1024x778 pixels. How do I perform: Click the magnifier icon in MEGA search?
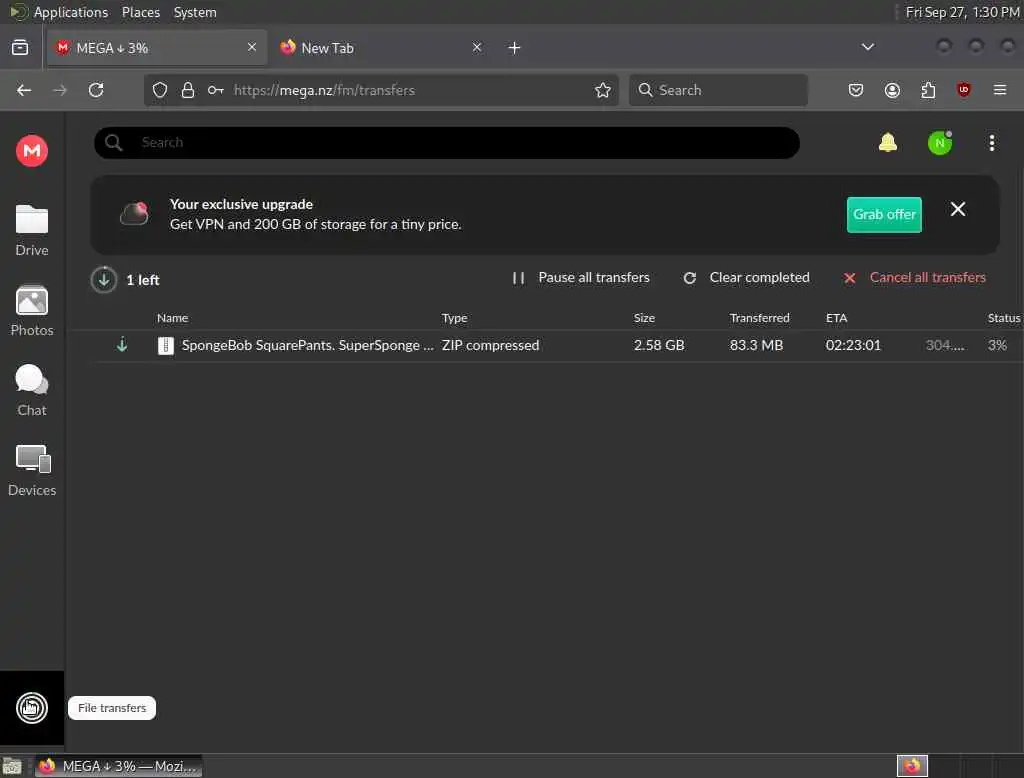pyautogui.click(x=114, y=142)
